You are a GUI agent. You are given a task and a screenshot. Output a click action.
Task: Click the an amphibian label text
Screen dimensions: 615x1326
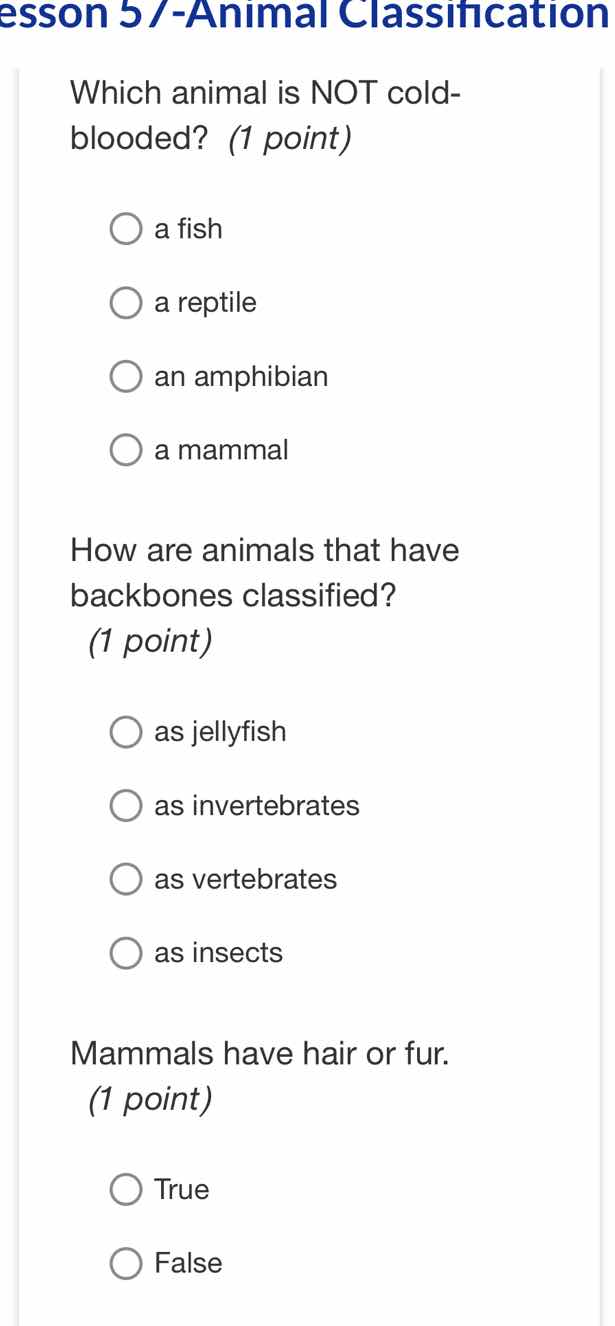point(240,376)
